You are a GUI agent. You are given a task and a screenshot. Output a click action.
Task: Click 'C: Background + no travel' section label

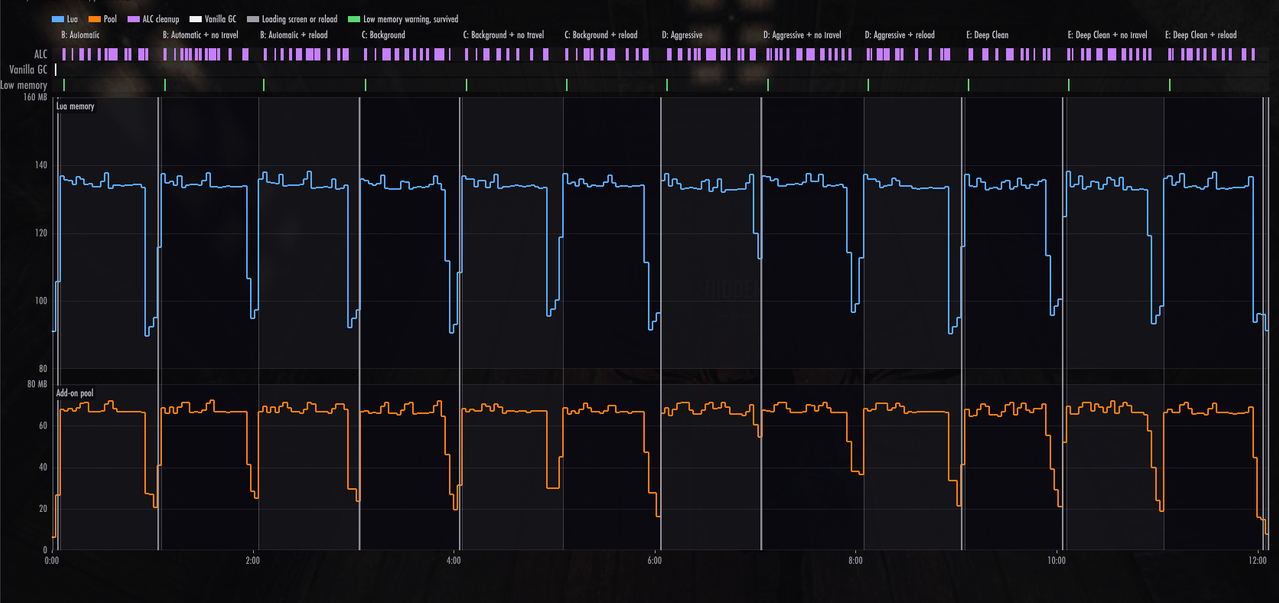click(x=504, y=35)
